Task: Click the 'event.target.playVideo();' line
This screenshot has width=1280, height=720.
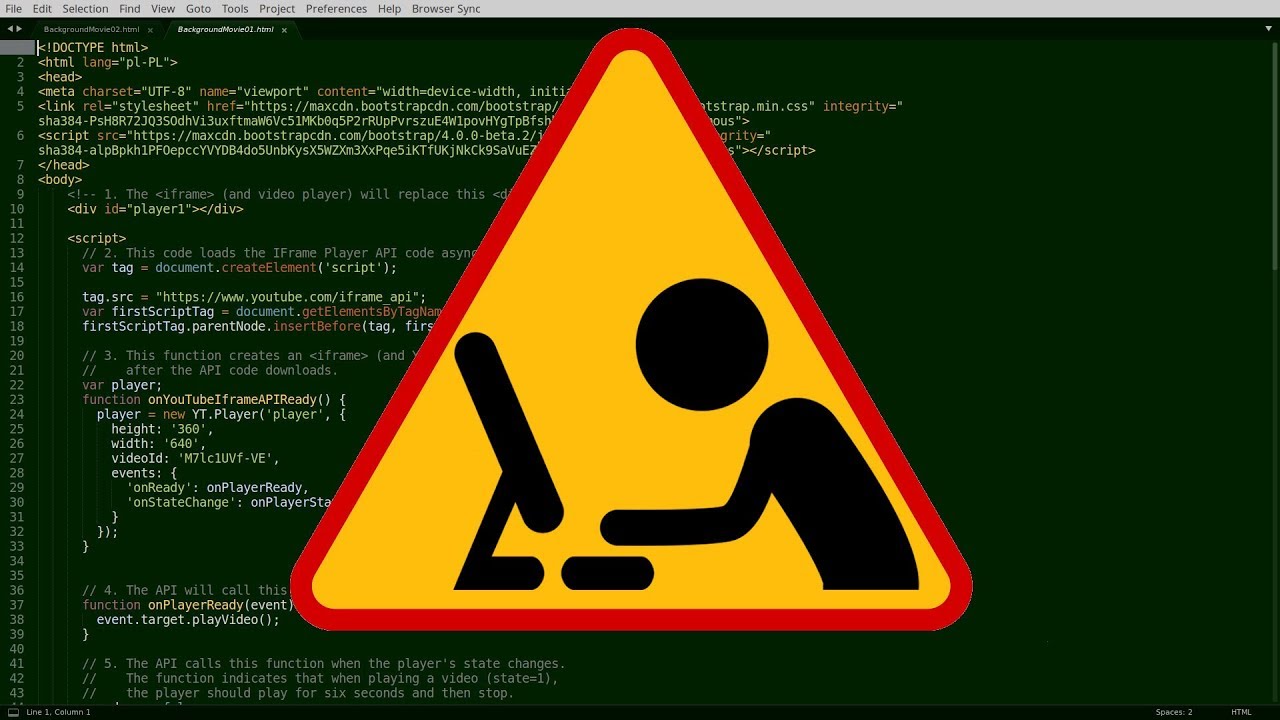Action: pos(188,619)
